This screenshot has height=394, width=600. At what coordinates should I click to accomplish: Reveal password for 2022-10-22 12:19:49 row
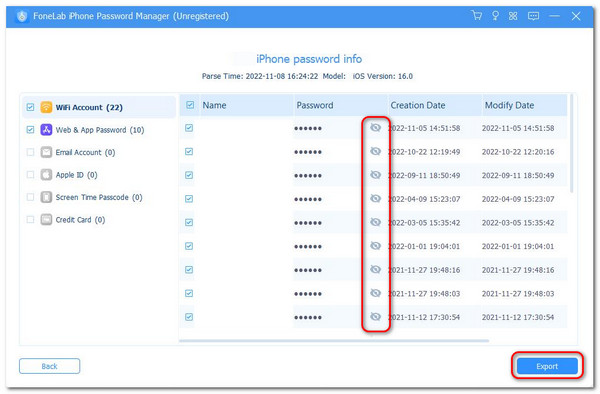(x=375, y=151)
